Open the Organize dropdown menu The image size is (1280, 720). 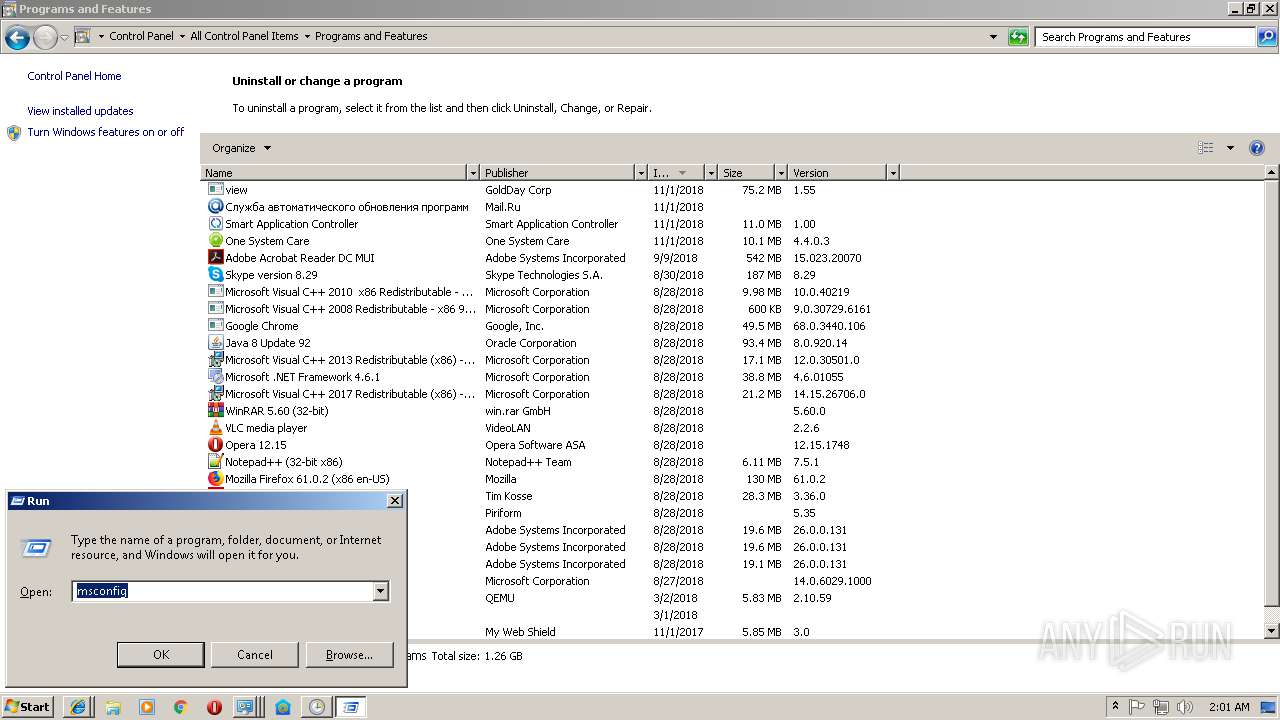coord(241,148)
